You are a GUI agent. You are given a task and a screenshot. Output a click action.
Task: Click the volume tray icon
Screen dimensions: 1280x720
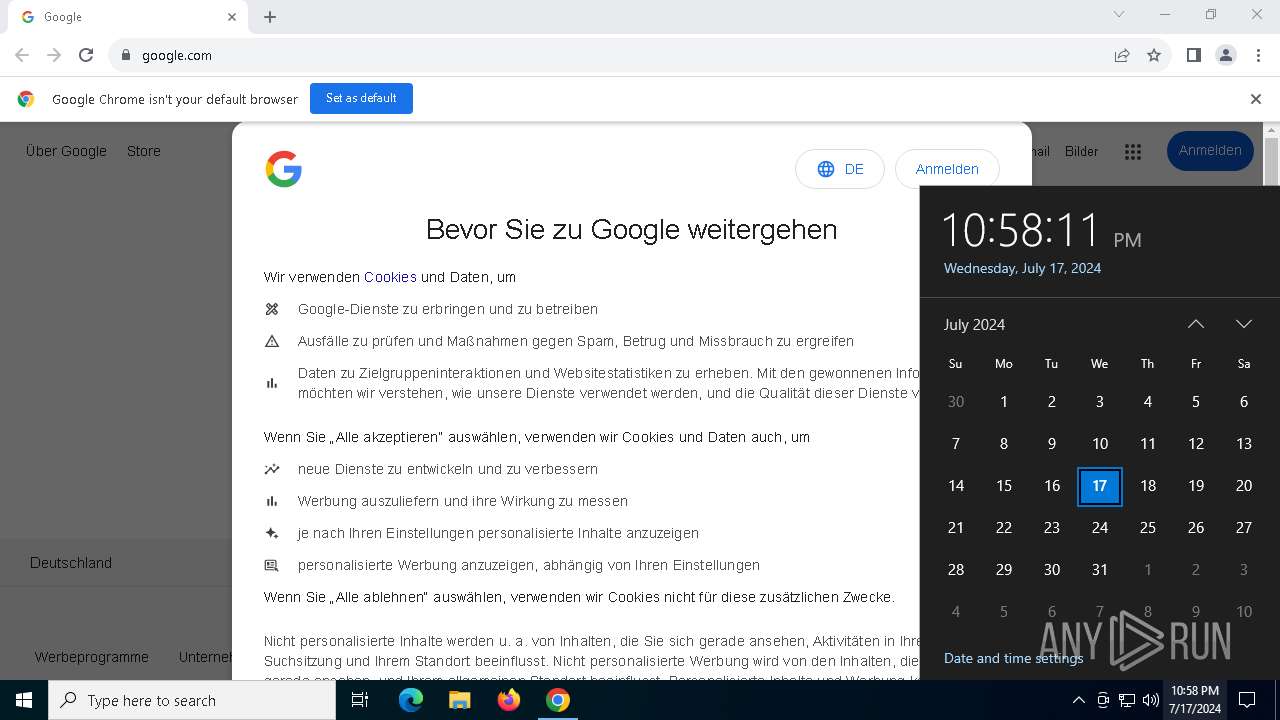(1151, 700)
